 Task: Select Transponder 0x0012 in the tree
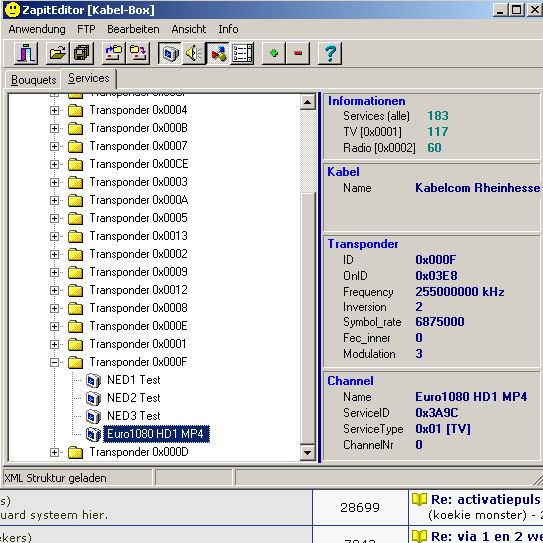tap(139, 290)
